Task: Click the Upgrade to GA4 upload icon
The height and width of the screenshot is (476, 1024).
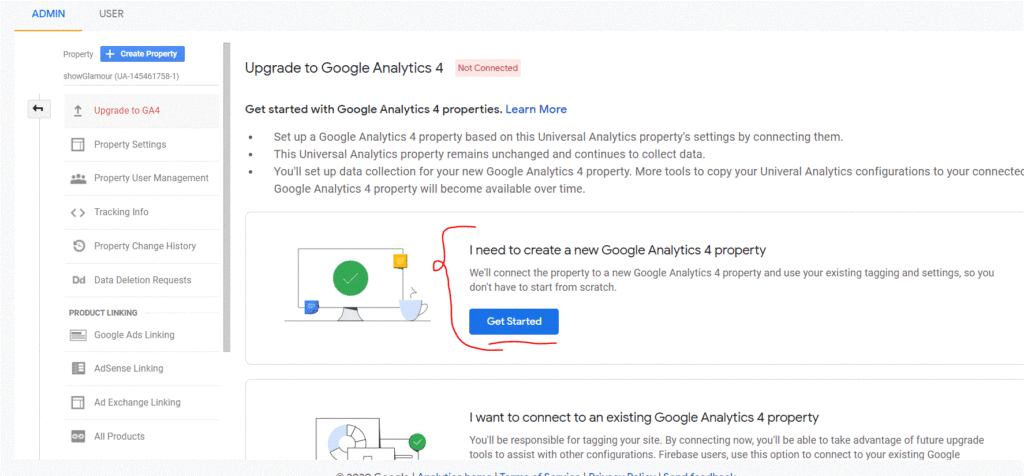Action: coord(78,111)
